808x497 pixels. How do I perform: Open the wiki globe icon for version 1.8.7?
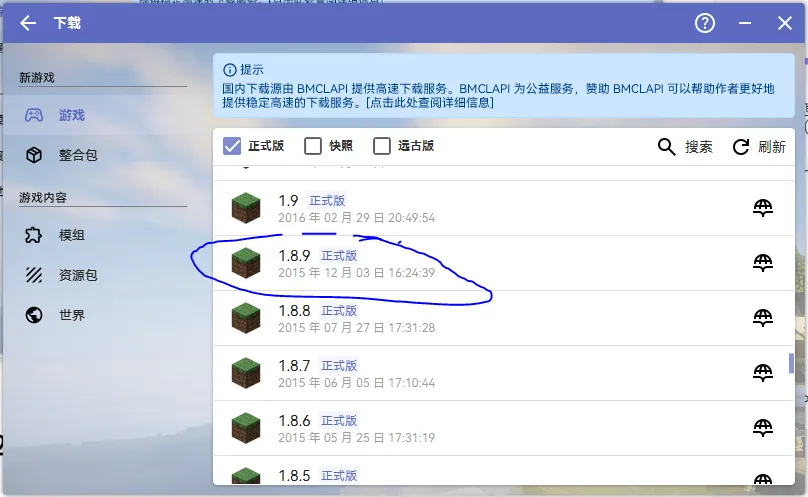762,373
